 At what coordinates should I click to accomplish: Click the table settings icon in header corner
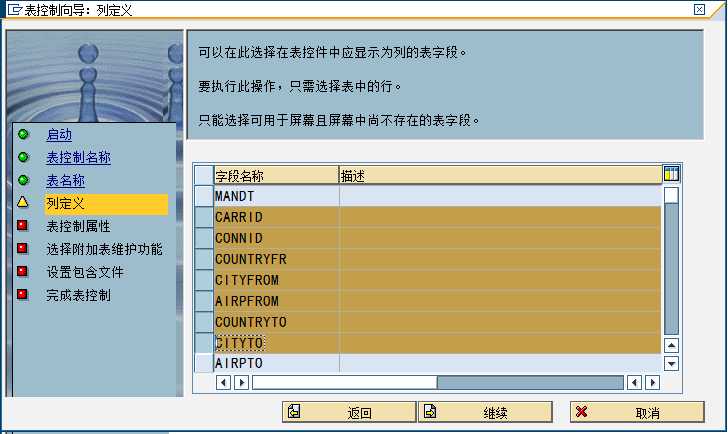[671, 174]
